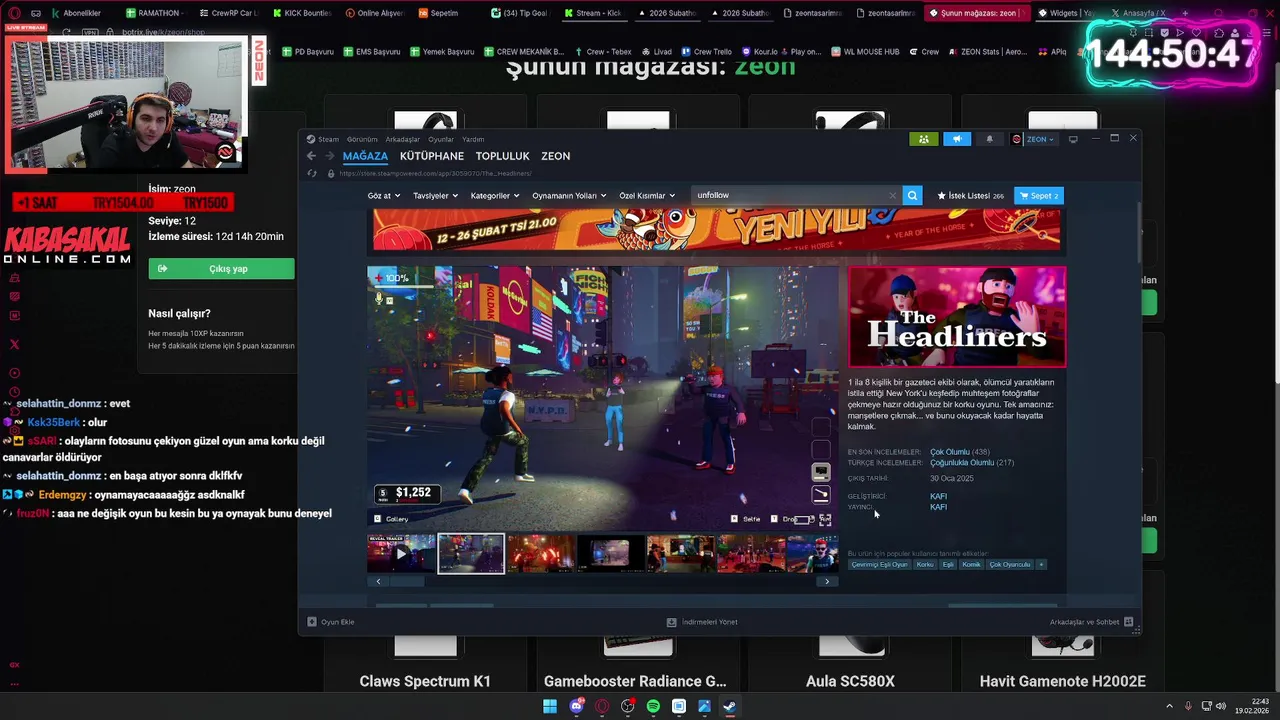Click the green Çıkış yap button
Viewport: 1280px width, 720px height.
point(221,269)
